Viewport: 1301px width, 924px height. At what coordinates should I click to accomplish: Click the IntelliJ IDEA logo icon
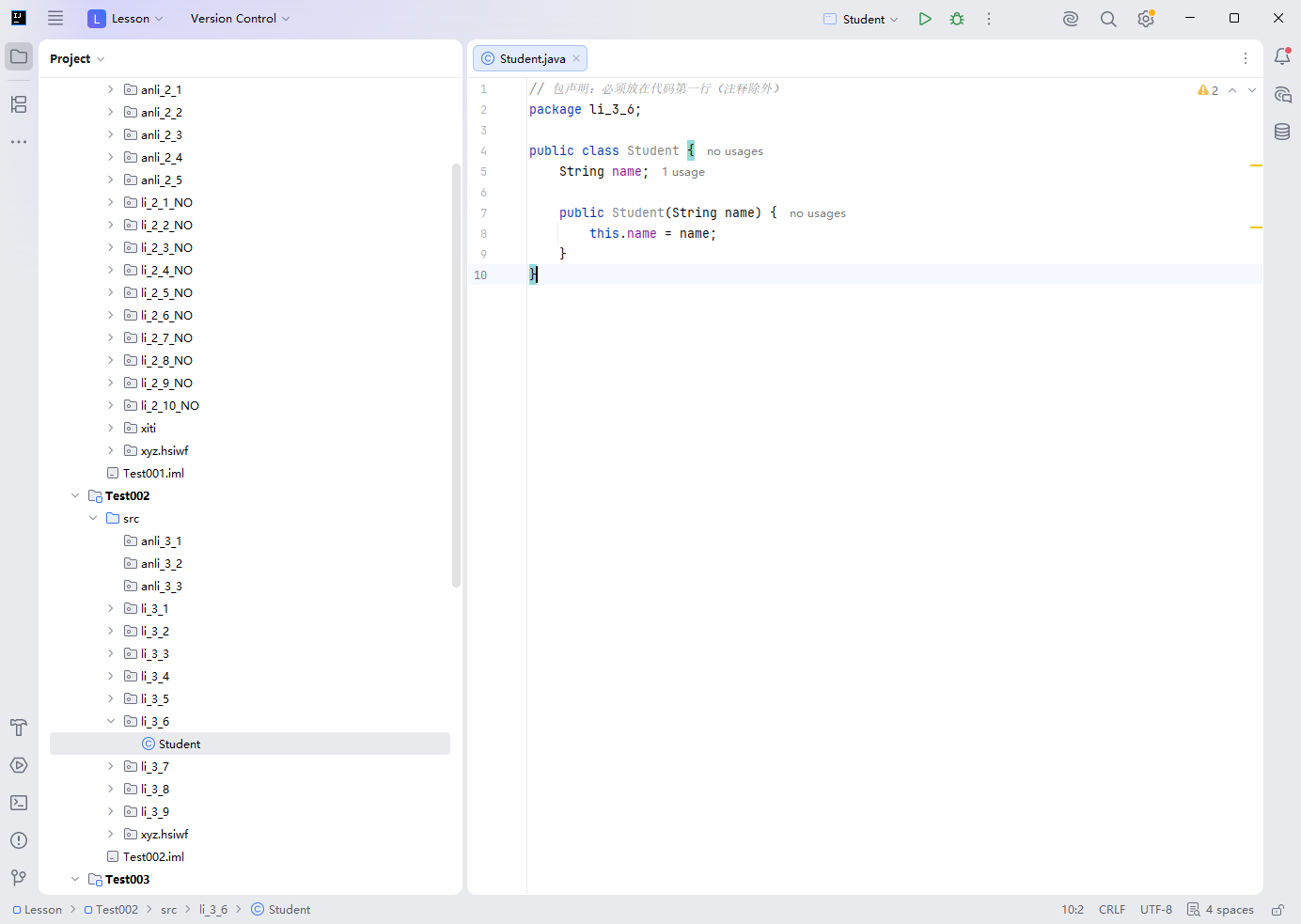point(19,18)
